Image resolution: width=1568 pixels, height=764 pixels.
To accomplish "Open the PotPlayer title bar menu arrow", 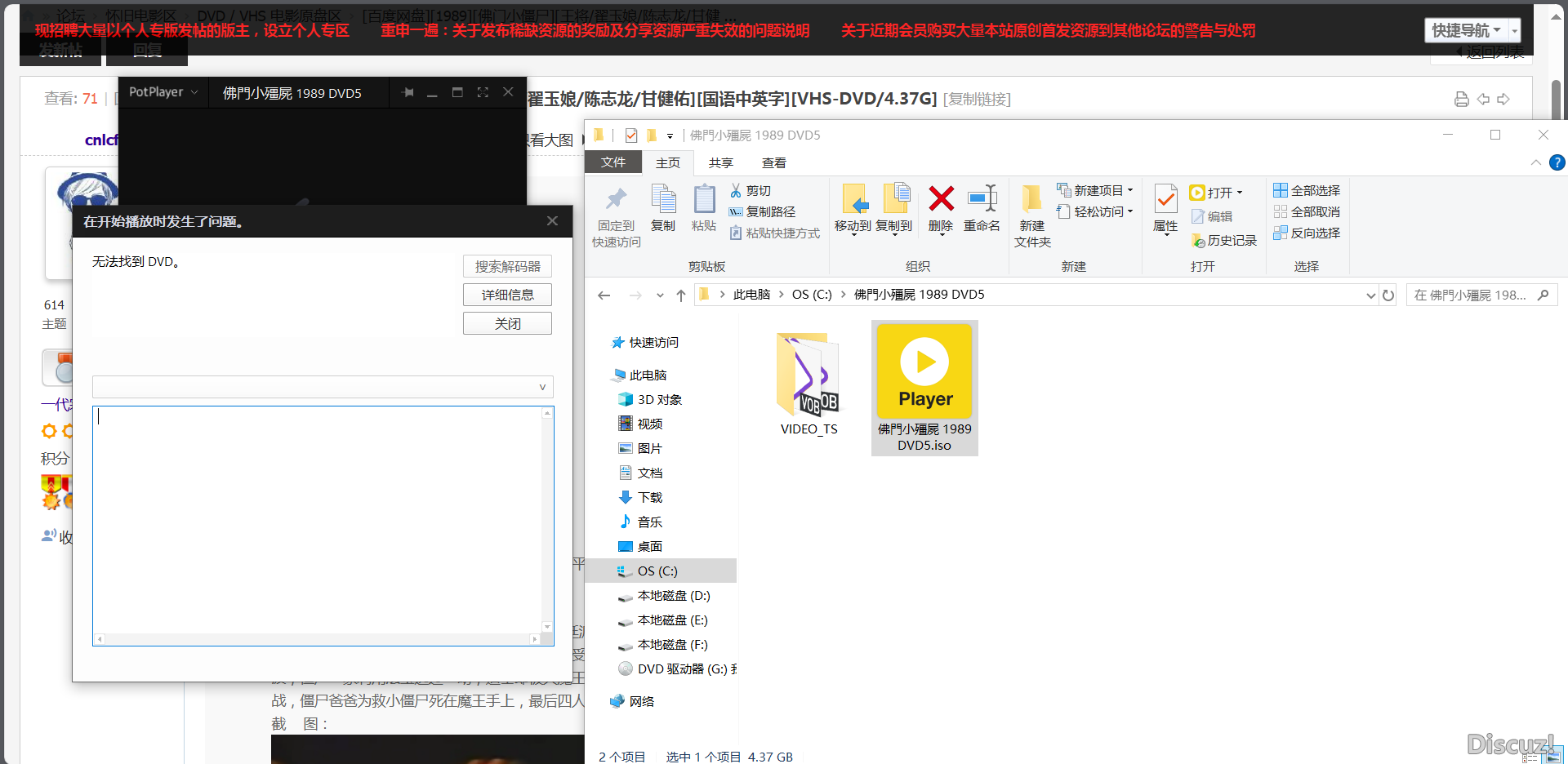I will click(194, 92).
